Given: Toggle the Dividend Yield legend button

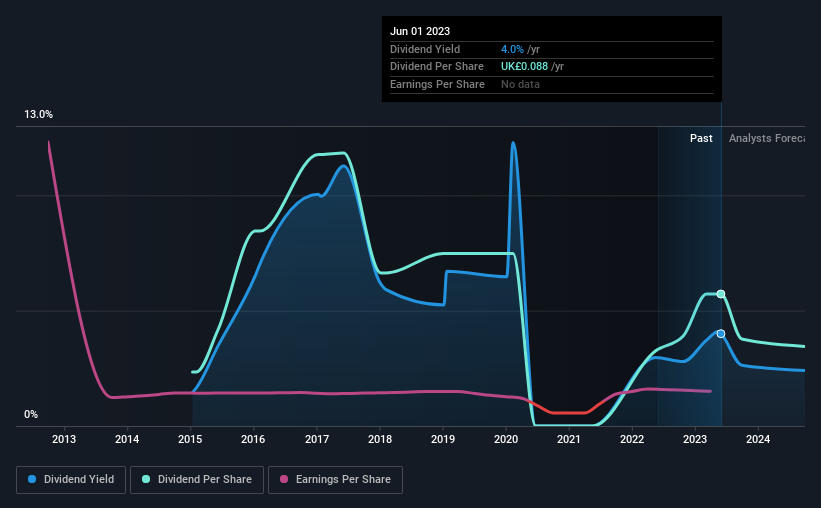Looking at the screenshot, I should point(71,480).
